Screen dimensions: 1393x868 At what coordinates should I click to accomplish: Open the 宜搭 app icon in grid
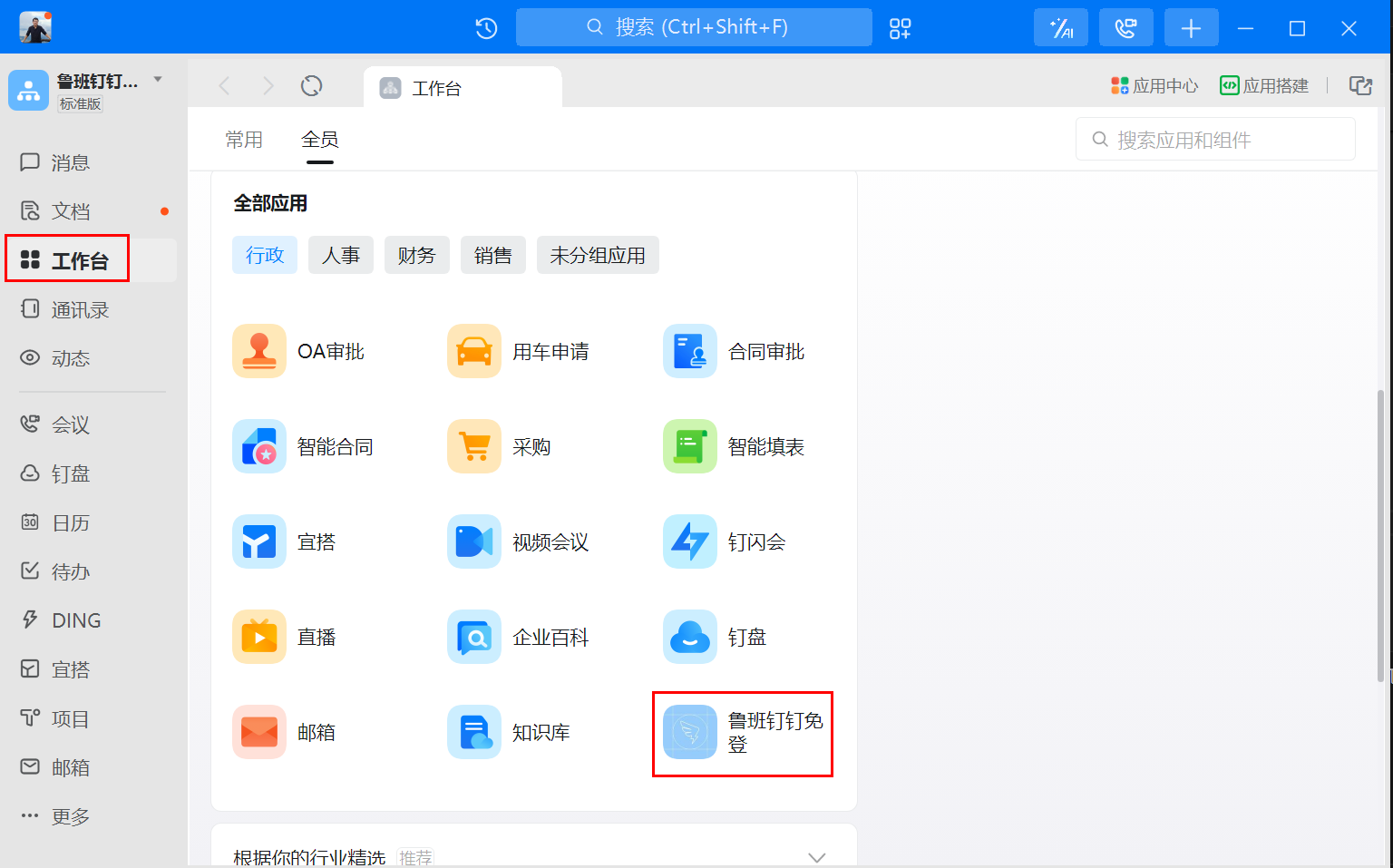[259, 541]
